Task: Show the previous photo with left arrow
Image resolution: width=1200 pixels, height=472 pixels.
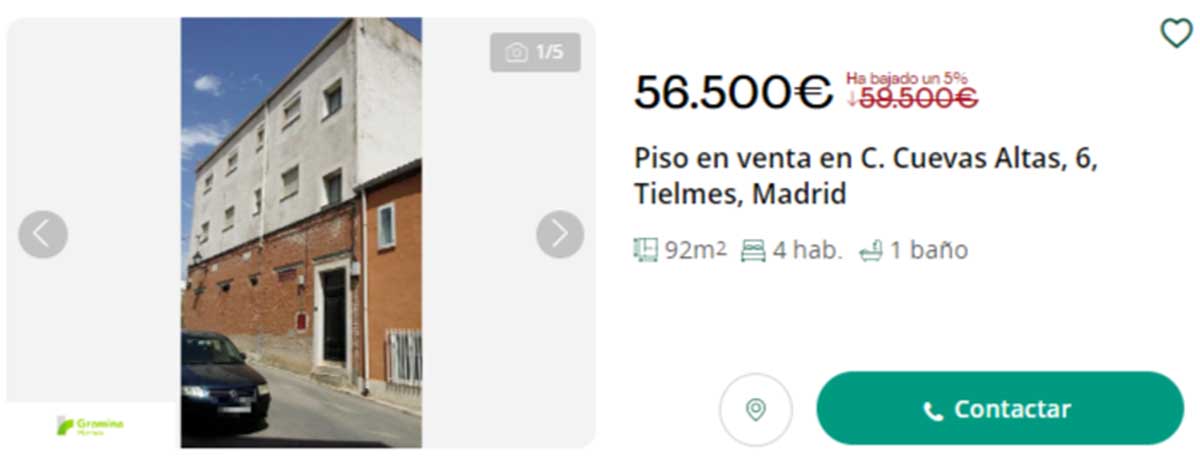Action: [x=43, y=235]
